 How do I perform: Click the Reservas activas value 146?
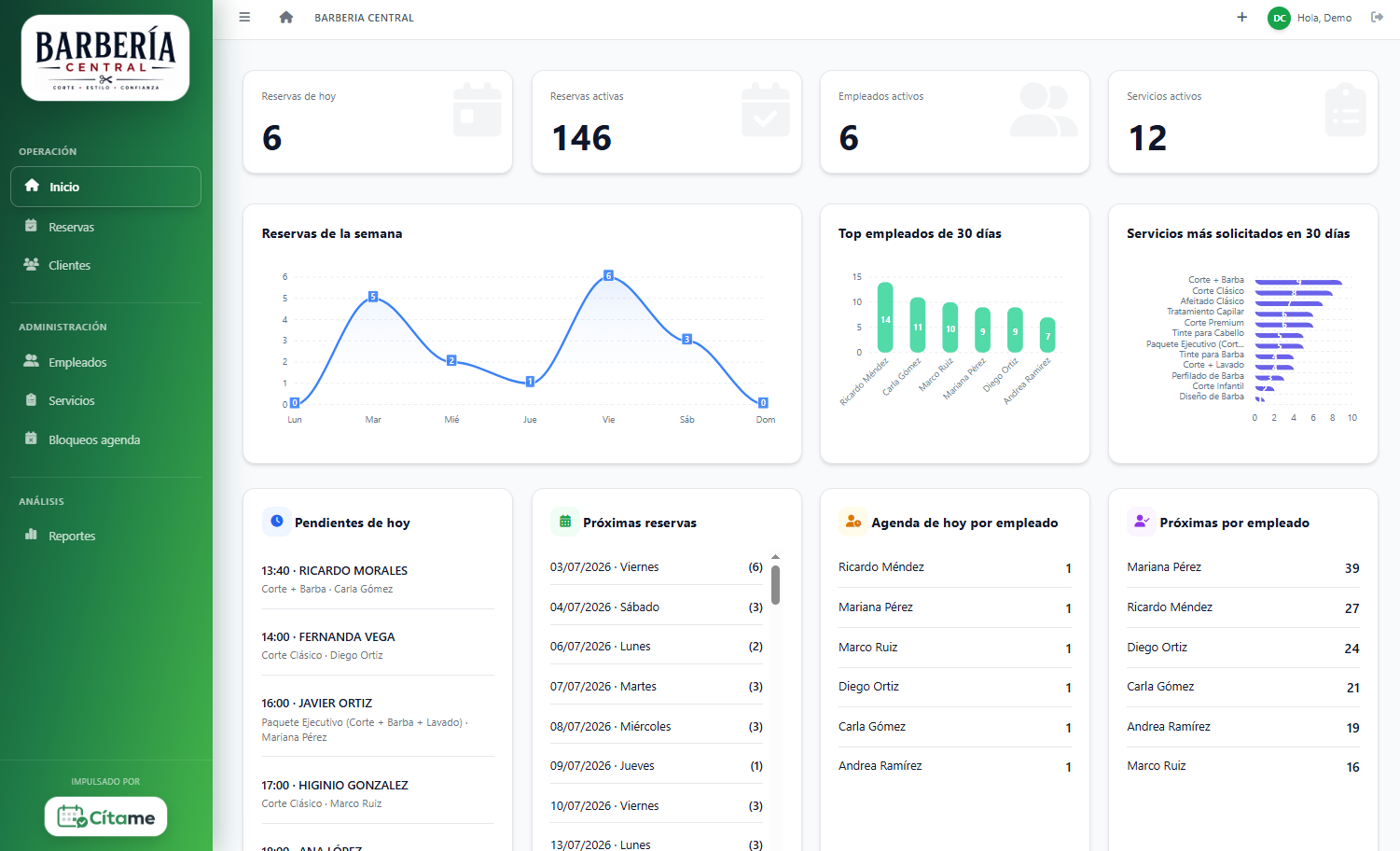click(x=582, y=138)
